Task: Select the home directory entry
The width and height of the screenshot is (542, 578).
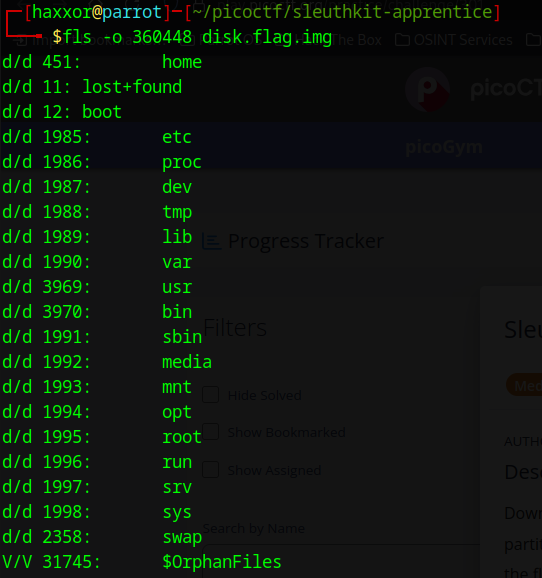Action: coord(102,62)
